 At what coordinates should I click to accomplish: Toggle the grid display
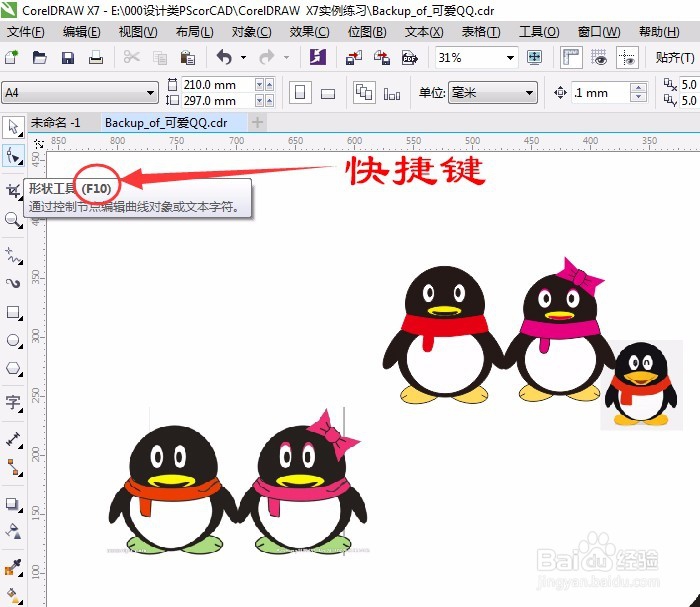pyautogui.click(x=599, y=58)
